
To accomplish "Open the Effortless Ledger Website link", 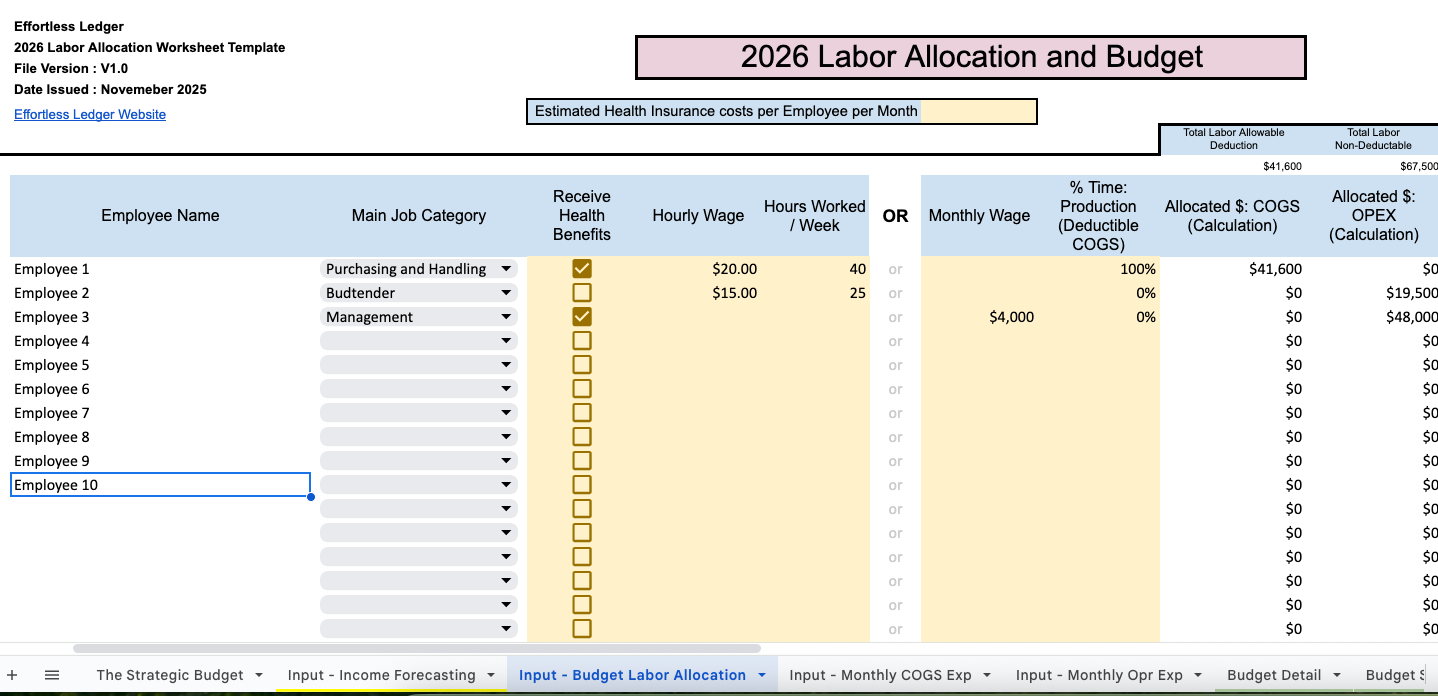I will click(x=90, y=114).
